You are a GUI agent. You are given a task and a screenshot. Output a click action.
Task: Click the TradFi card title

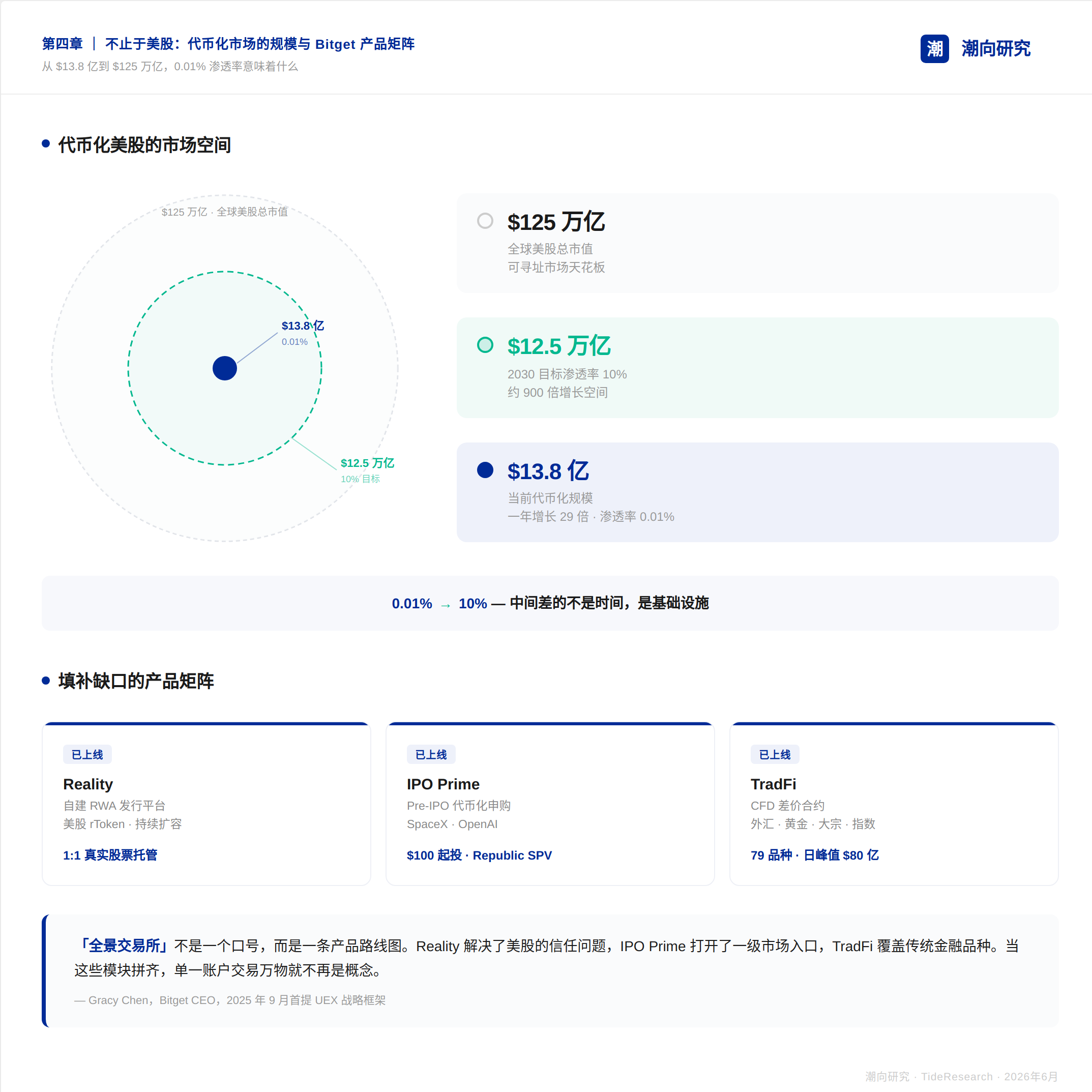click(773, 784)
